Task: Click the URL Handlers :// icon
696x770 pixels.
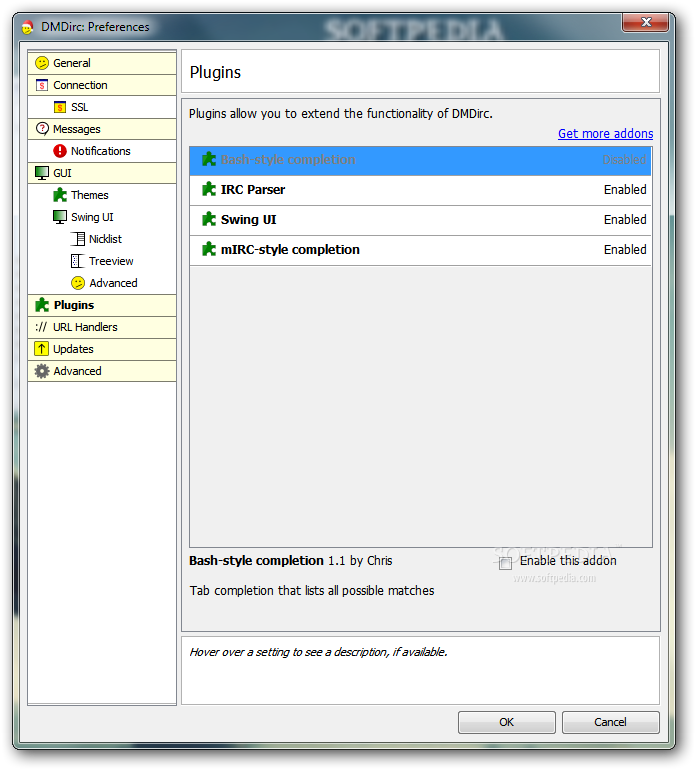Action: tap(41, 327)
